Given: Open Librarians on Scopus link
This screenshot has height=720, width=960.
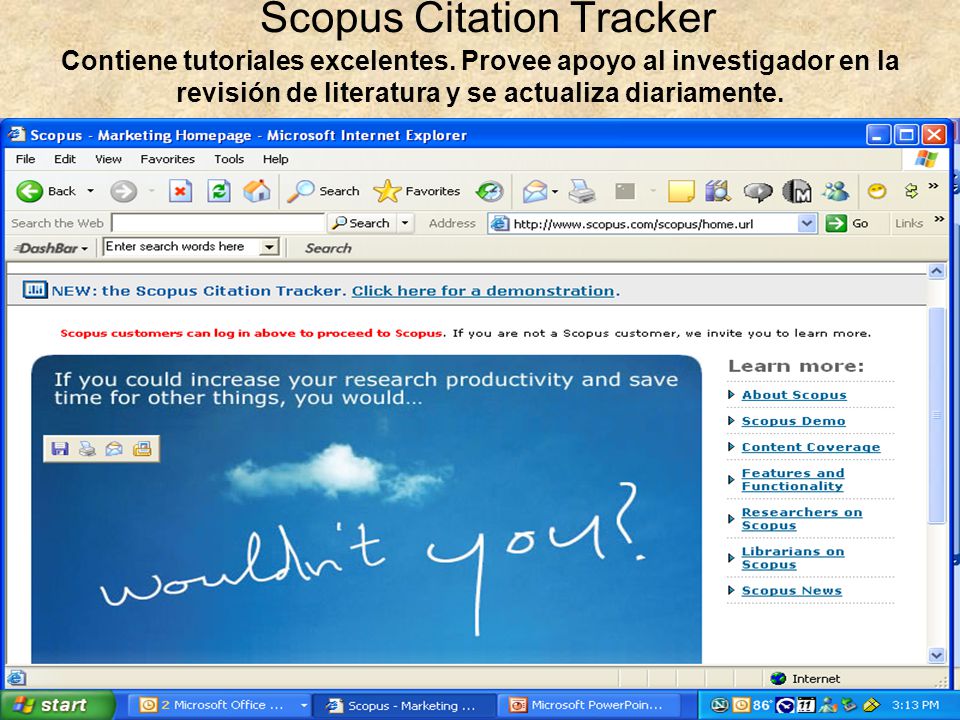Looking at the screenshot, I should 793,558.
